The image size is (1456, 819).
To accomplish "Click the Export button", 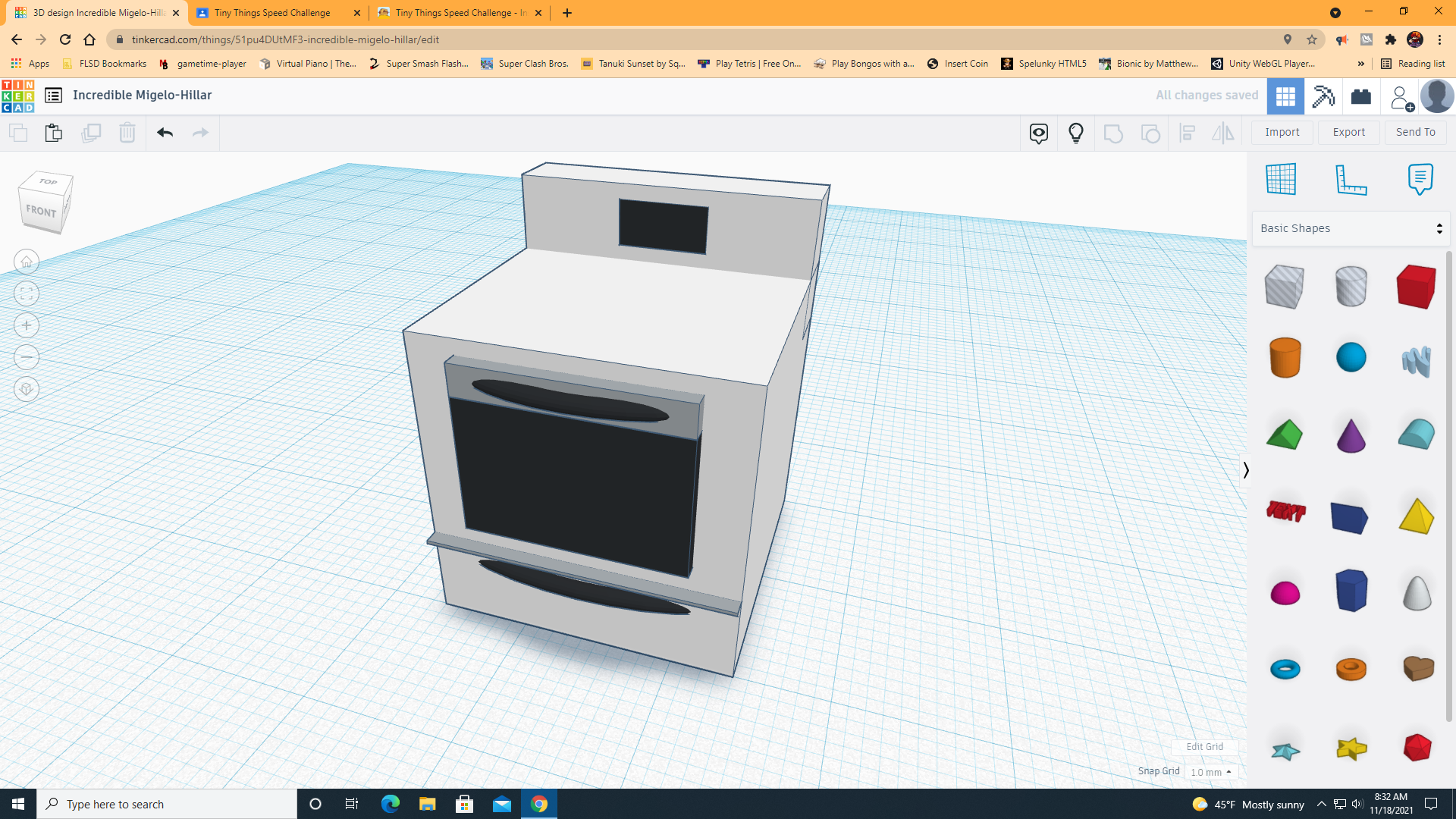I will (1348, 132).
